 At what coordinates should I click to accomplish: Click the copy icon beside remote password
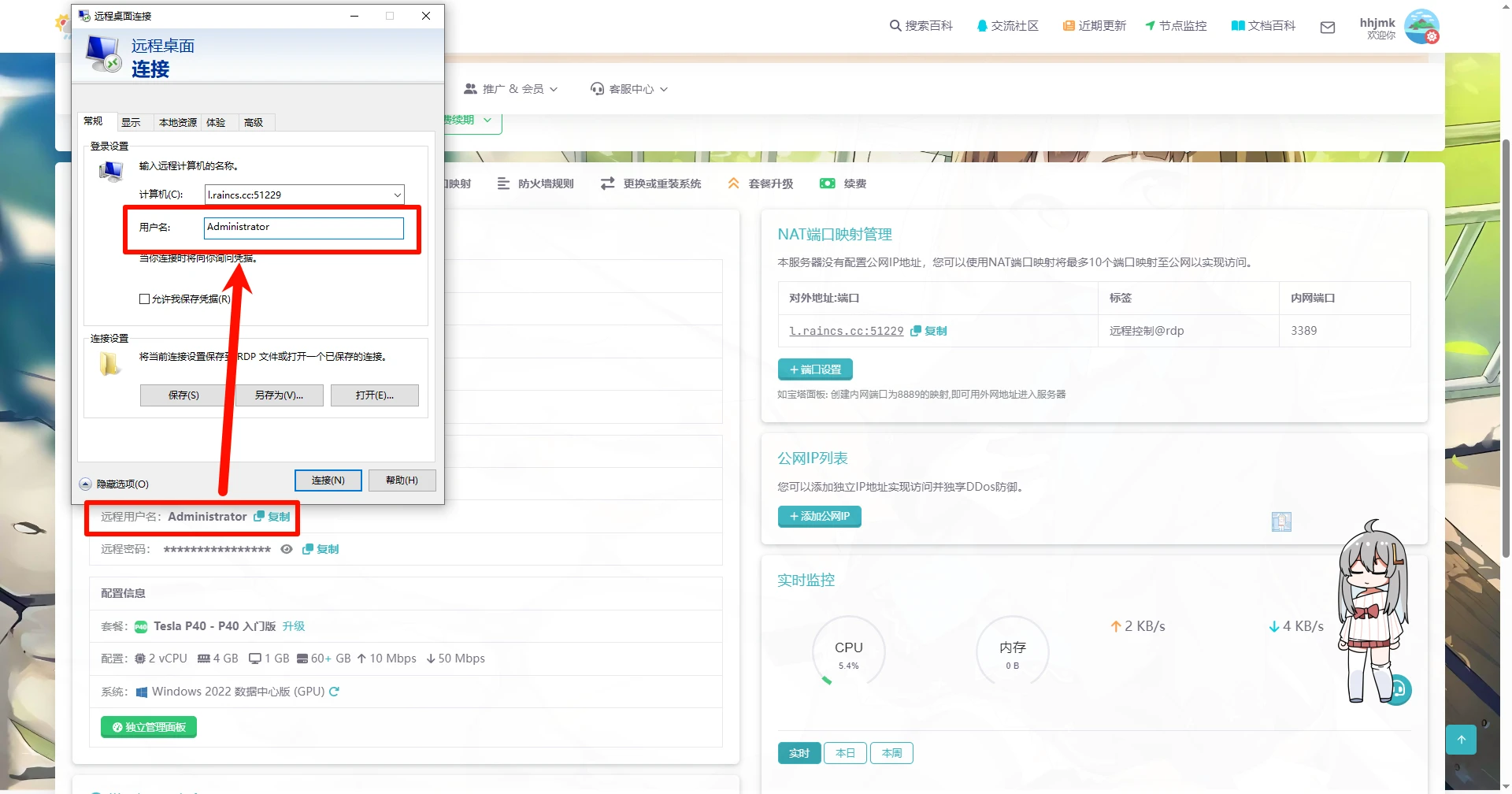tap(308, 550)
